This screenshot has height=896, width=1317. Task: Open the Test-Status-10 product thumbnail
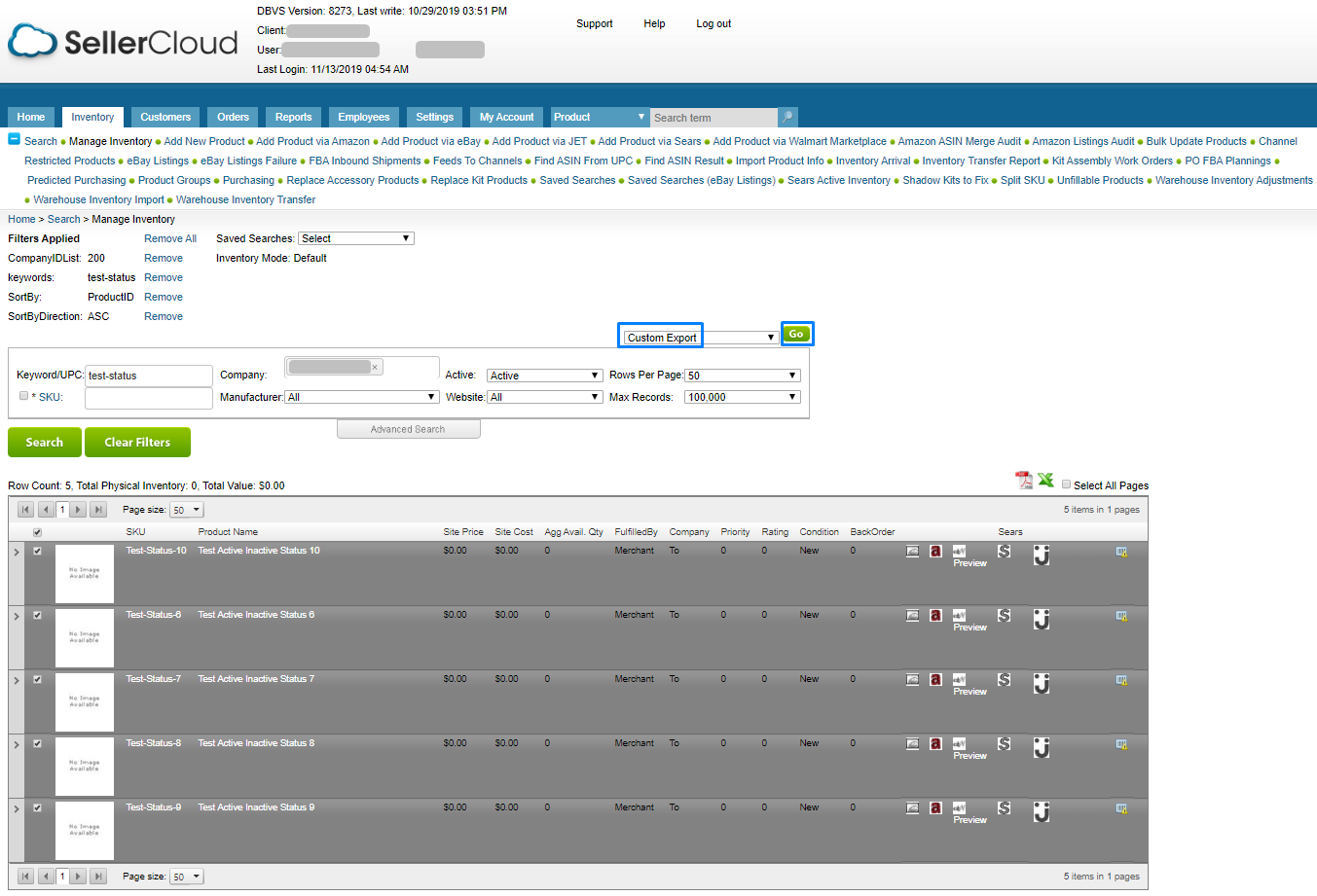(85, 574)
